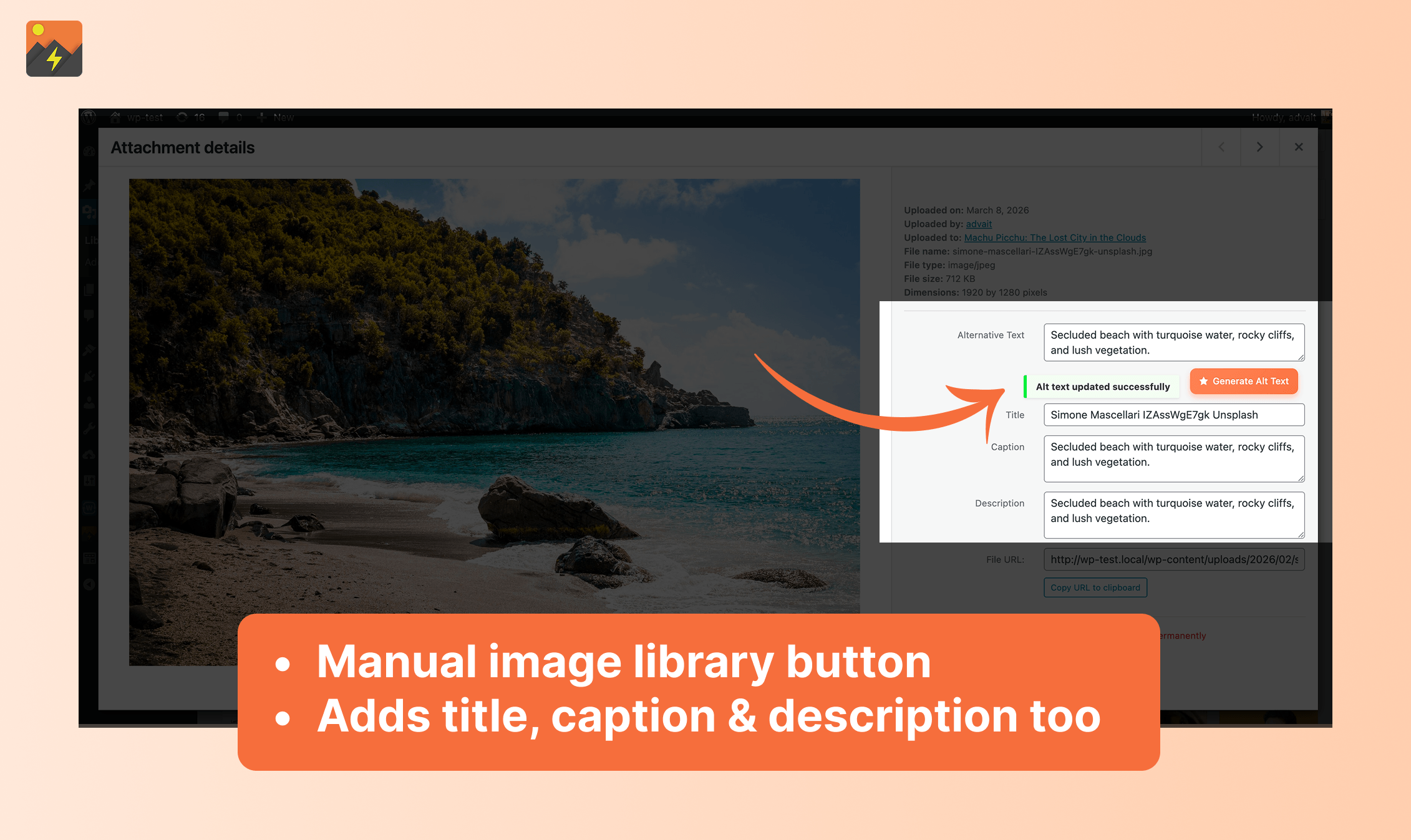Click the WordPress logo in admin bar

pyautogui.click(x=89, y=117)
